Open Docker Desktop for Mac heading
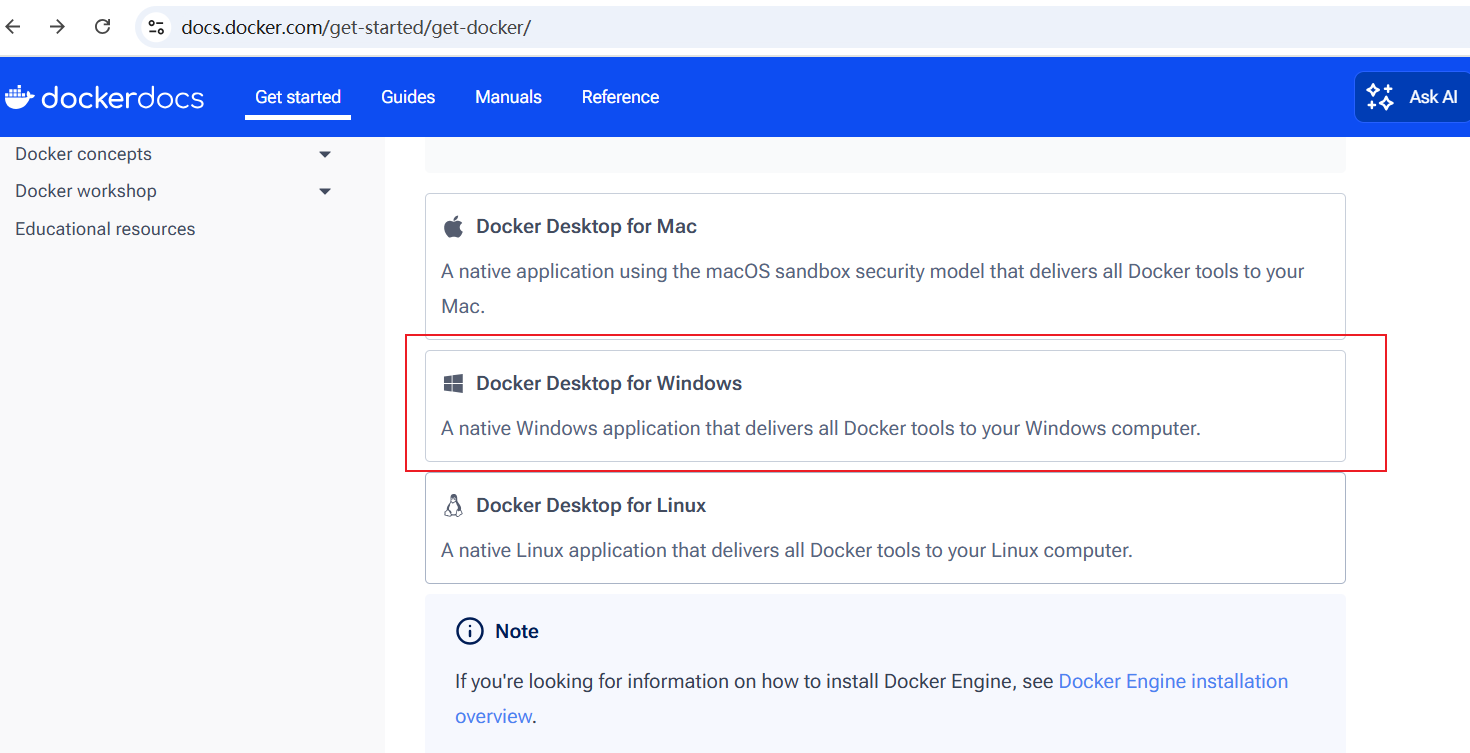 [586, 226]
